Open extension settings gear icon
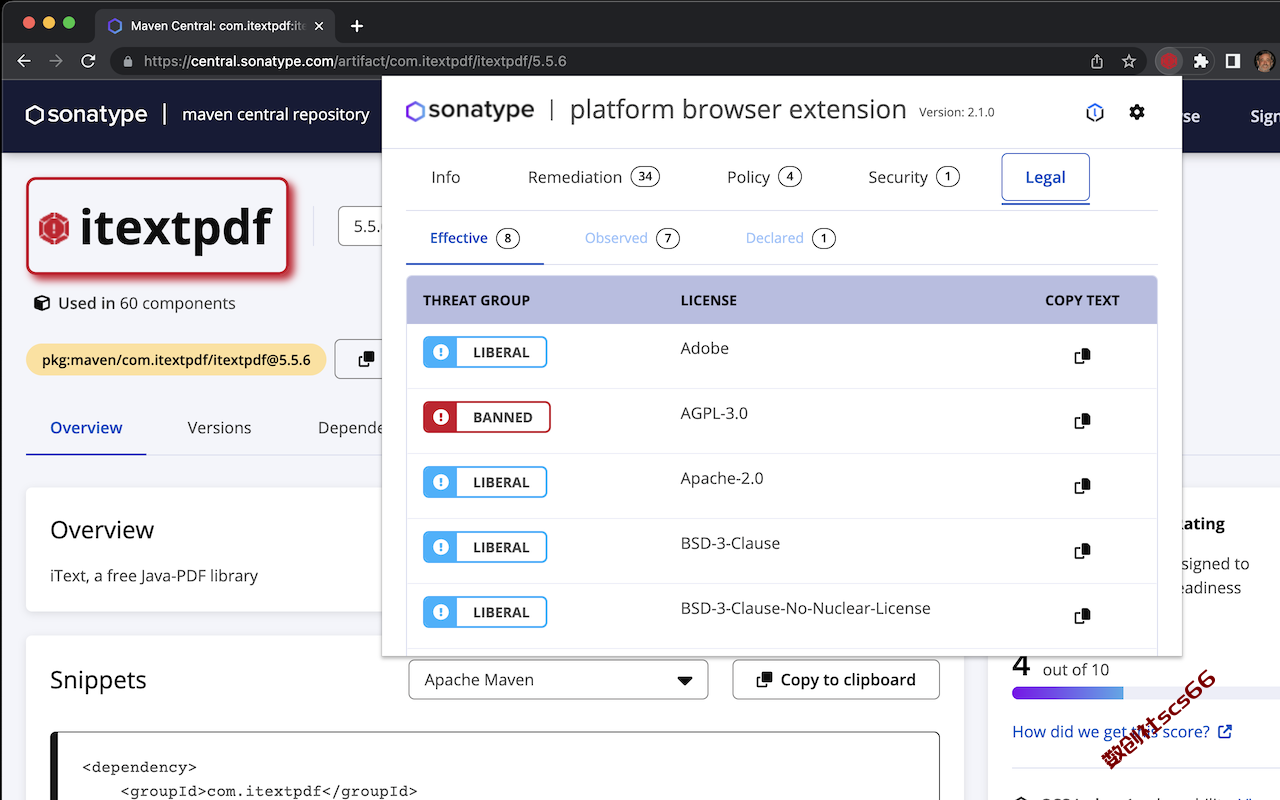 [x=1137, y=112]
